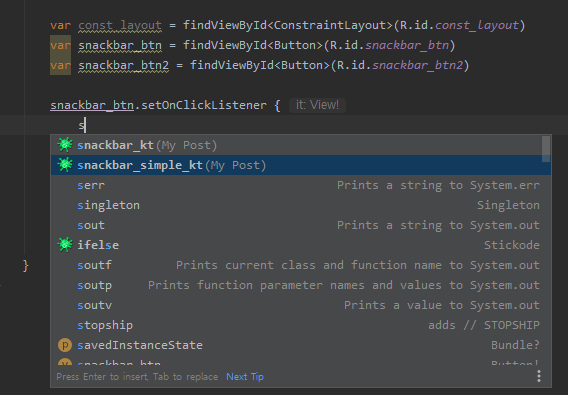The width and height of the screenshot is (568, 395).
Task: Click the const_layout variable name
Action: tap(120, 25)
